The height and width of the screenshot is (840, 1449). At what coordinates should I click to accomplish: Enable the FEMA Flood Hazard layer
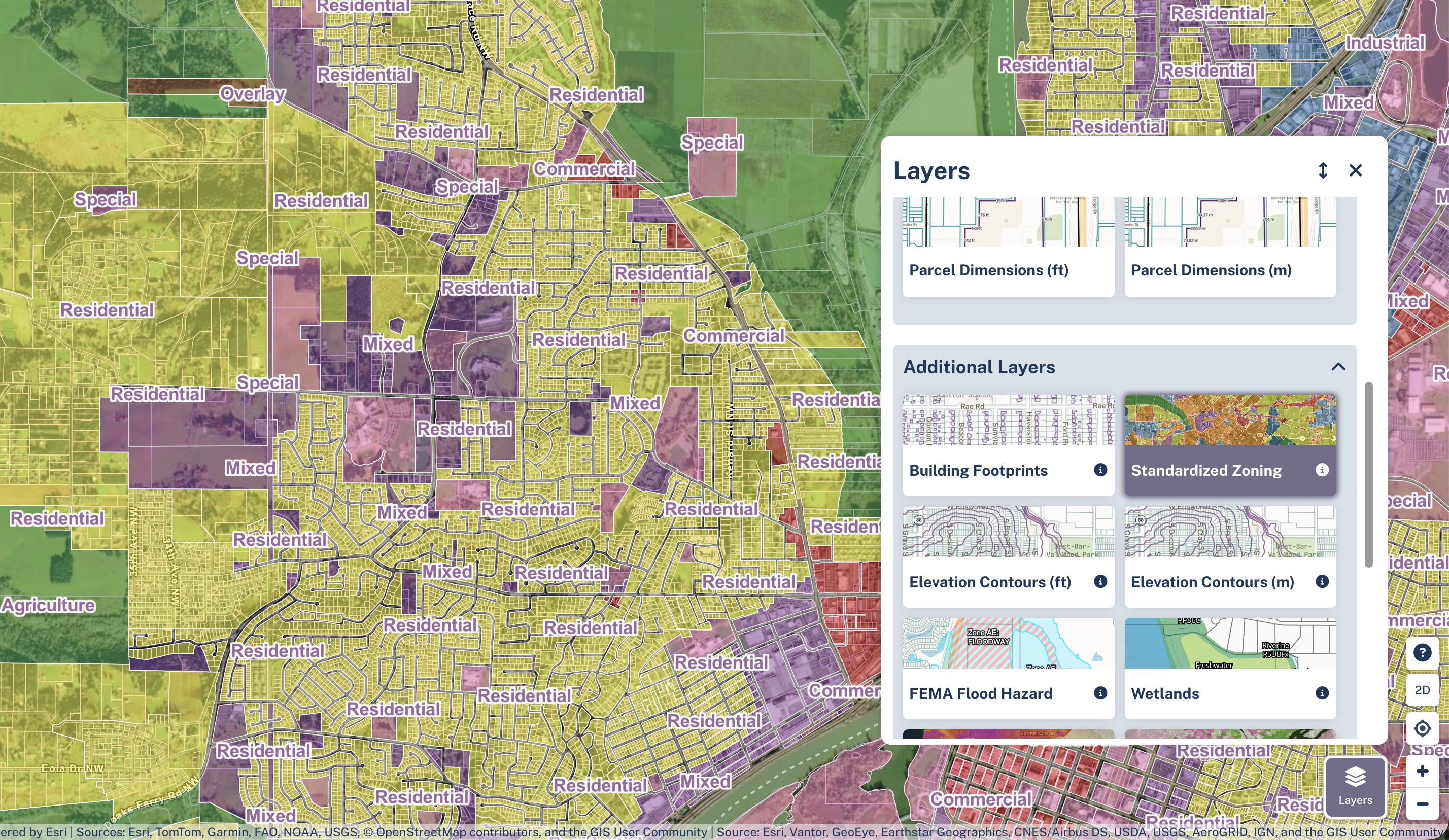1008,668
